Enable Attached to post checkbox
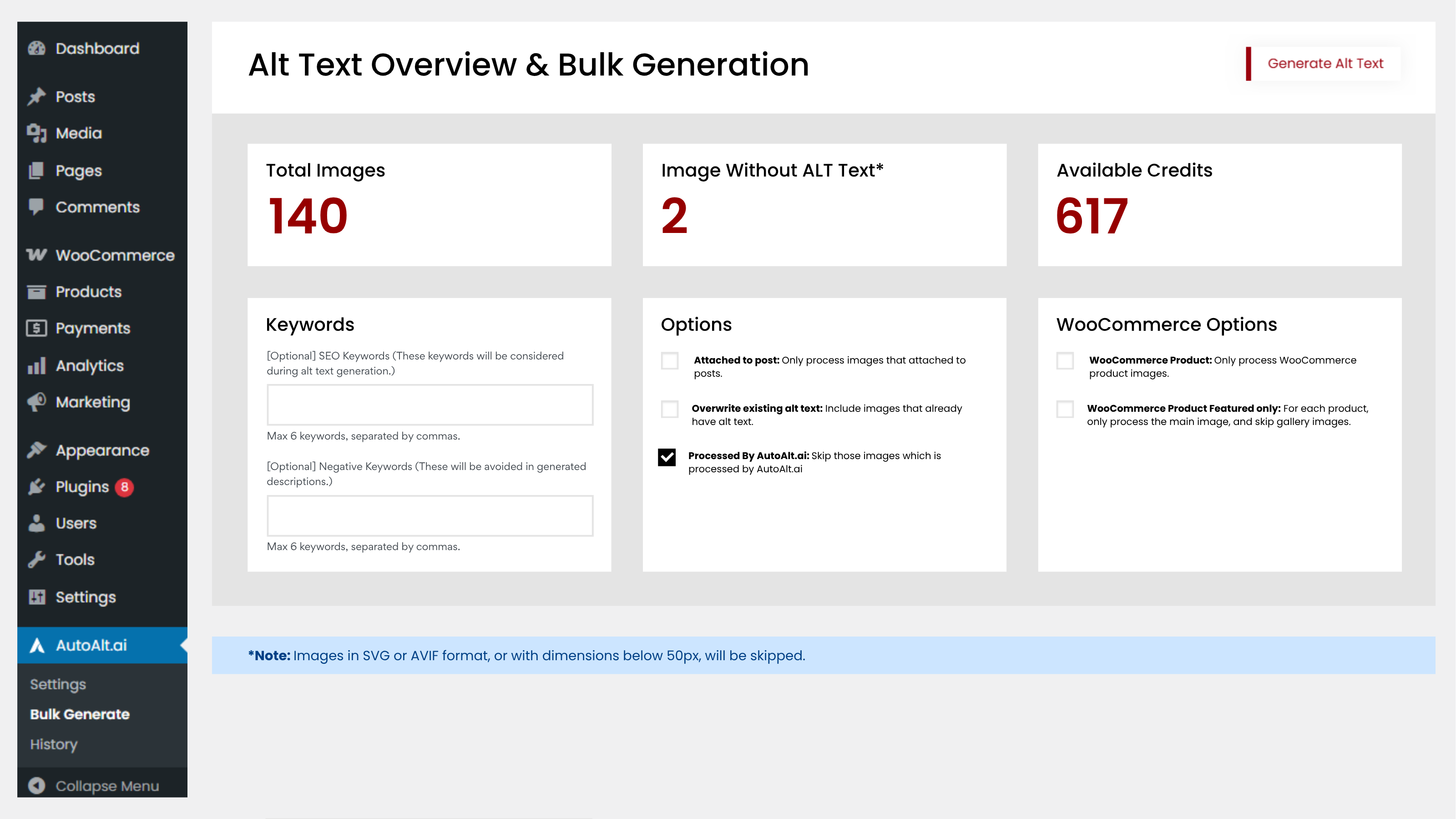Viewport: 1456px width, 819px height. point(670,361)
